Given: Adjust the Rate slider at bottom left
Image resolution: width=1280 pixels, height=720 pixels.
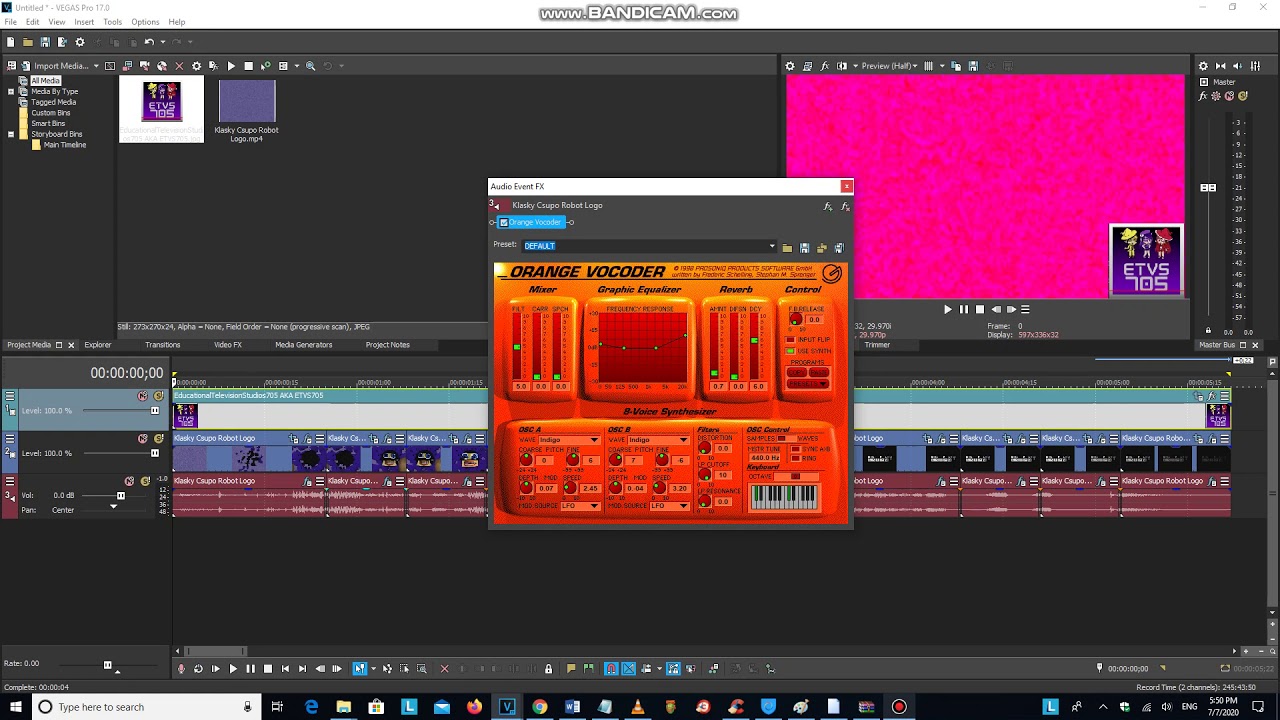Looking at the screenshot, I should point(108,665).
